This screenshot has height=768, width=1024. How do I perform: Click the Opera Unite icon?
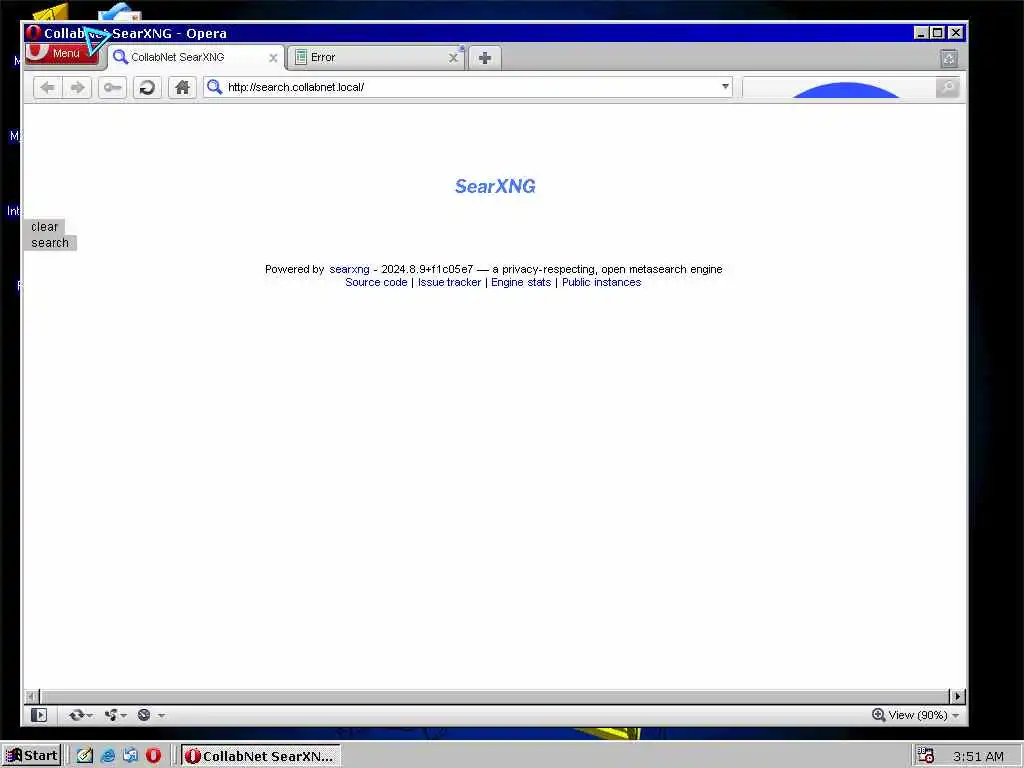coord(110,715)
